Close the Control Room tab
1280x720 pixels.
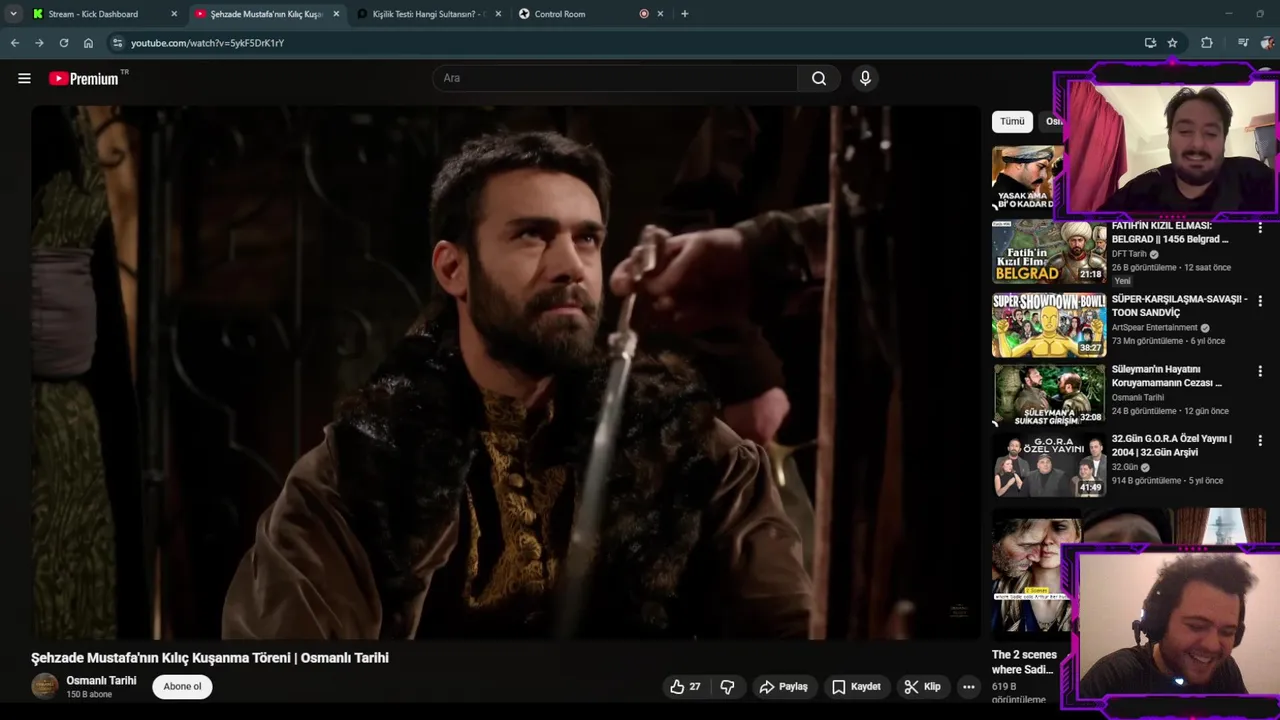coord(660,14)
